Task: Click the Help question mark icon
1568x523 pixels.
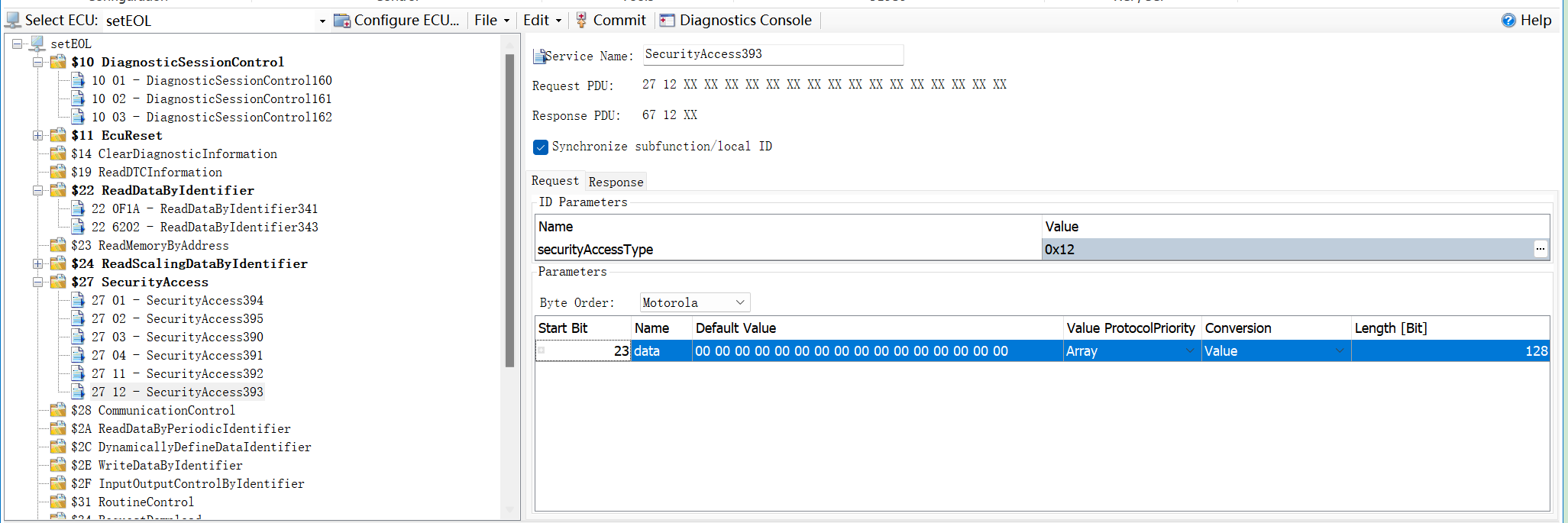Action: pyautogui.click(x=1508, y=21)
